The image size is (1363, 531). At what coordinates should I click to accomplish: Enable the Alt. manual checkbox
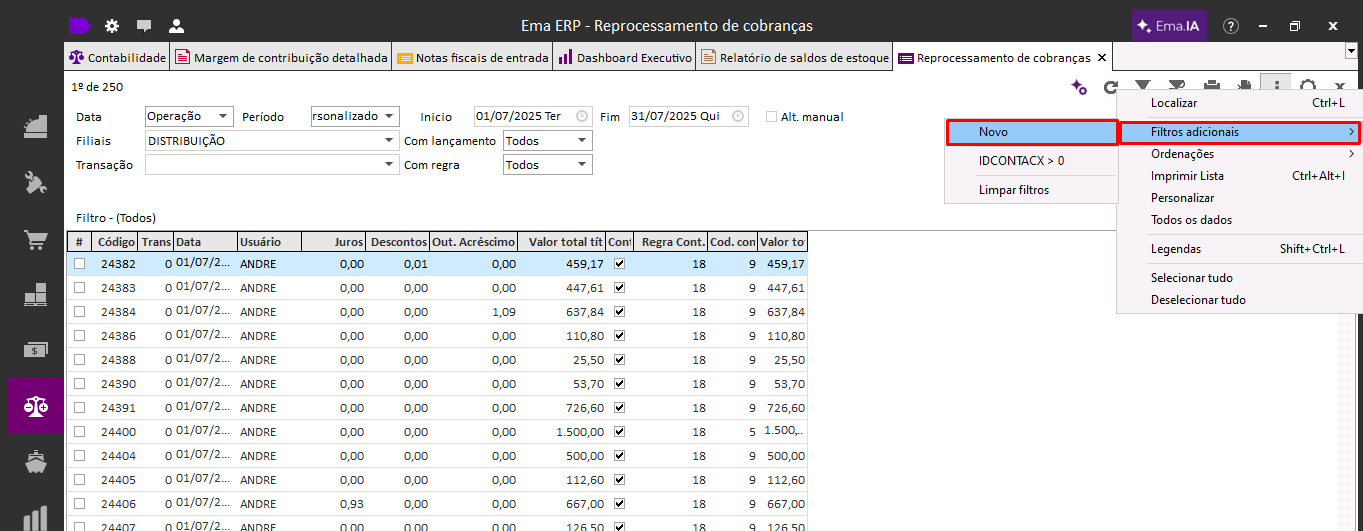[771, 117]
